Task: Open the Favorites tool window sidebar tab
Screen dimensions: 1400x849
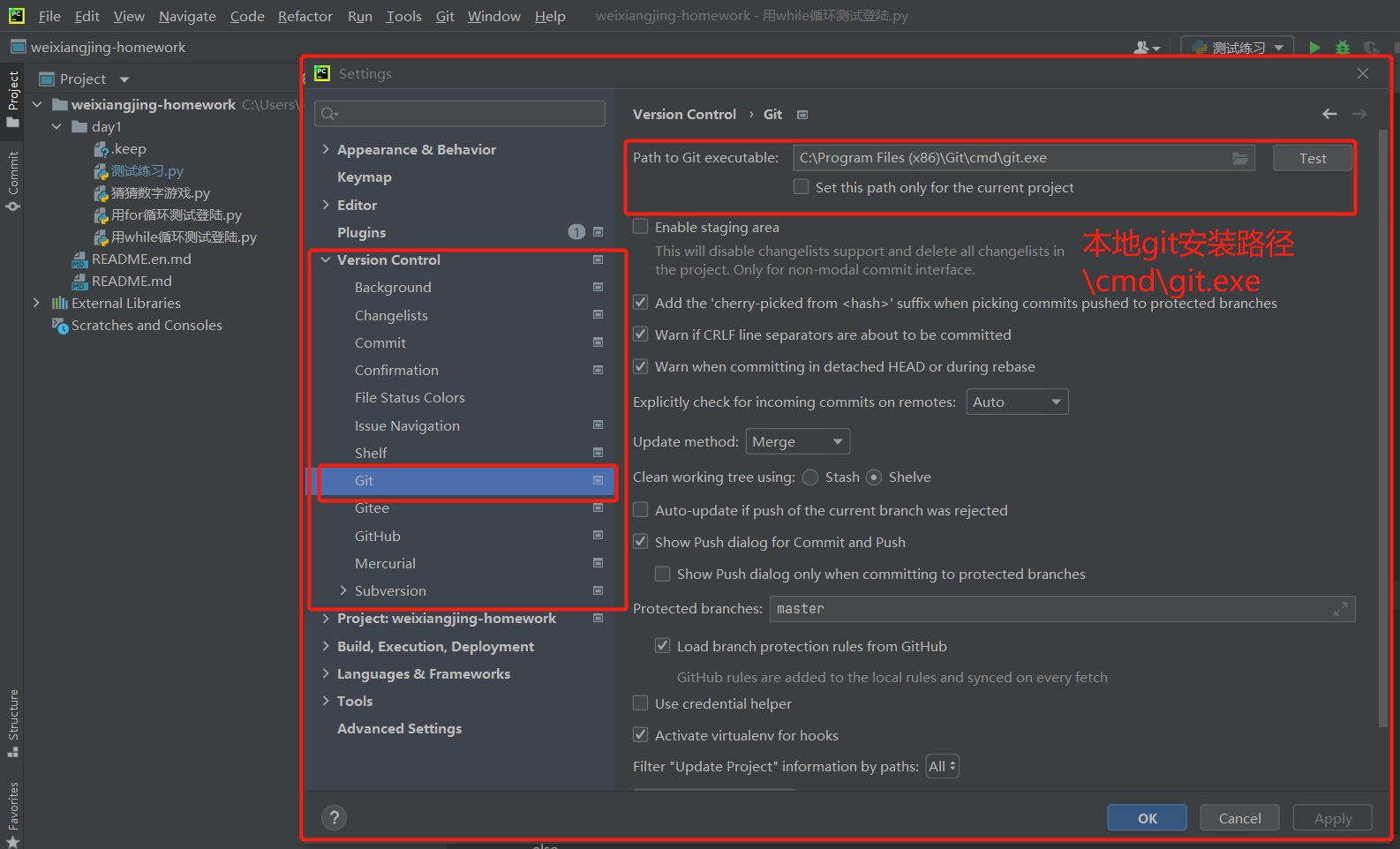Action: pyautogui.click(x=12, y=814)
